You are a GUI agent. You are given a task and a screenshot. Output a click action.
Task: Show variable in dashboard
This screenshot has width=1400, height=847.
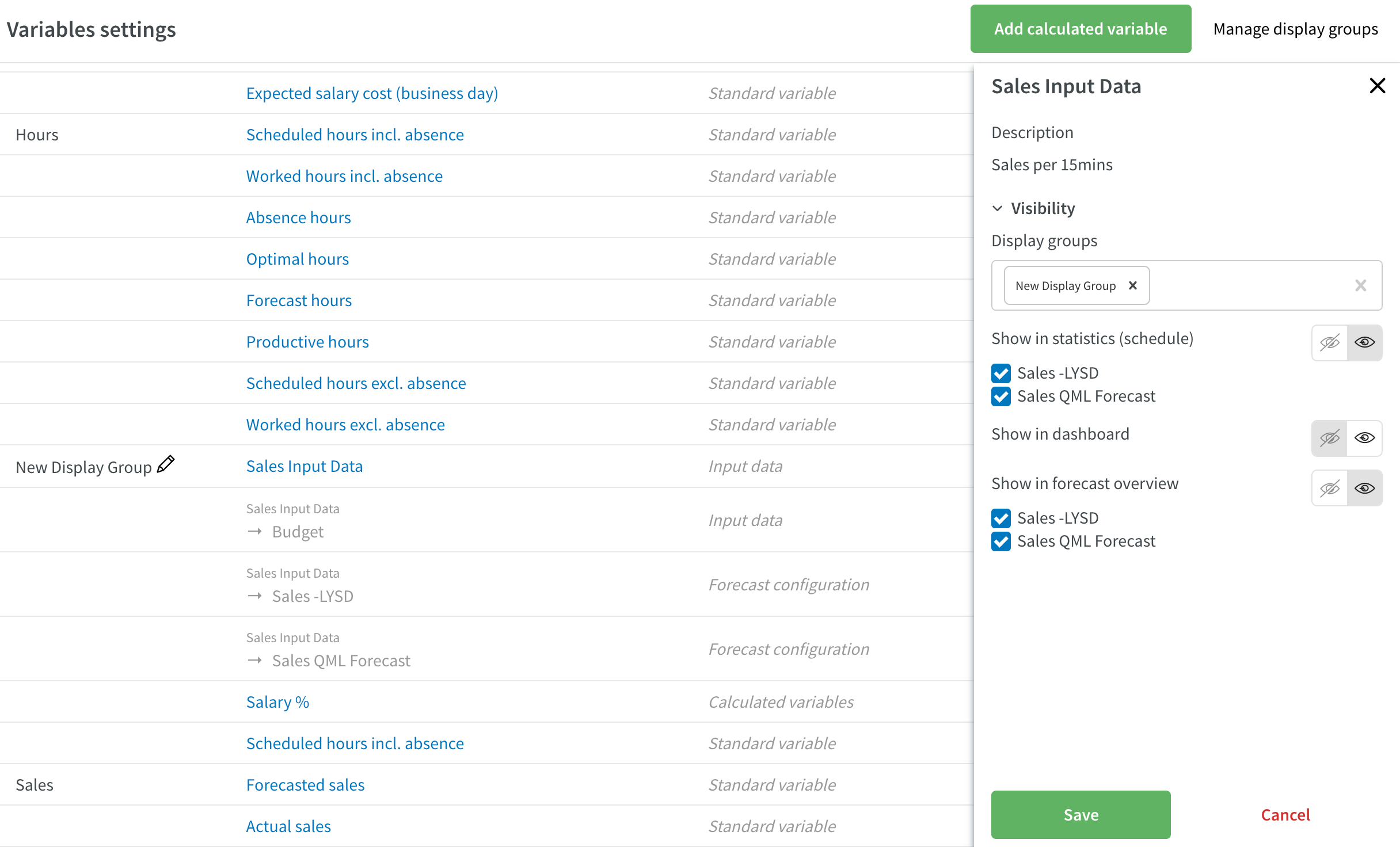(x=1364, y=438)
